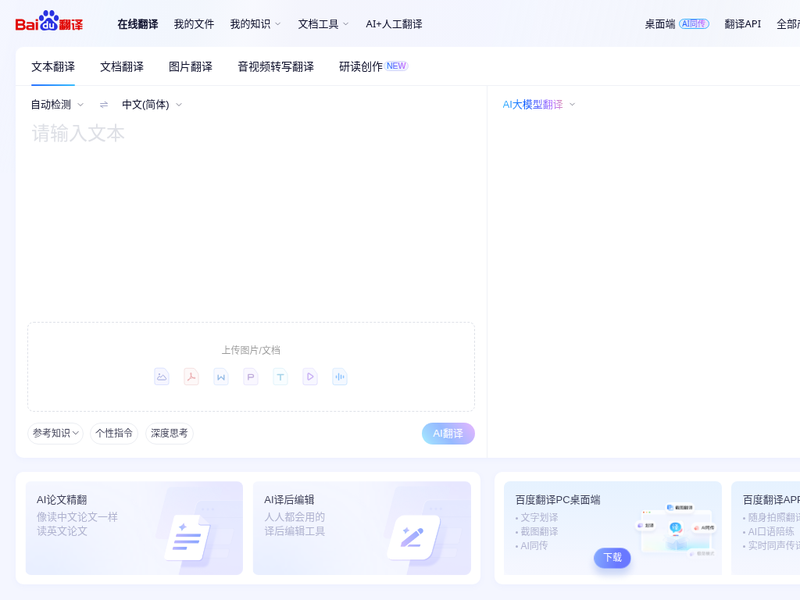This screenshot has height=600, width=800.
Task: Click the AI论文精翻 document icon
Action: [x=187, y=537]
